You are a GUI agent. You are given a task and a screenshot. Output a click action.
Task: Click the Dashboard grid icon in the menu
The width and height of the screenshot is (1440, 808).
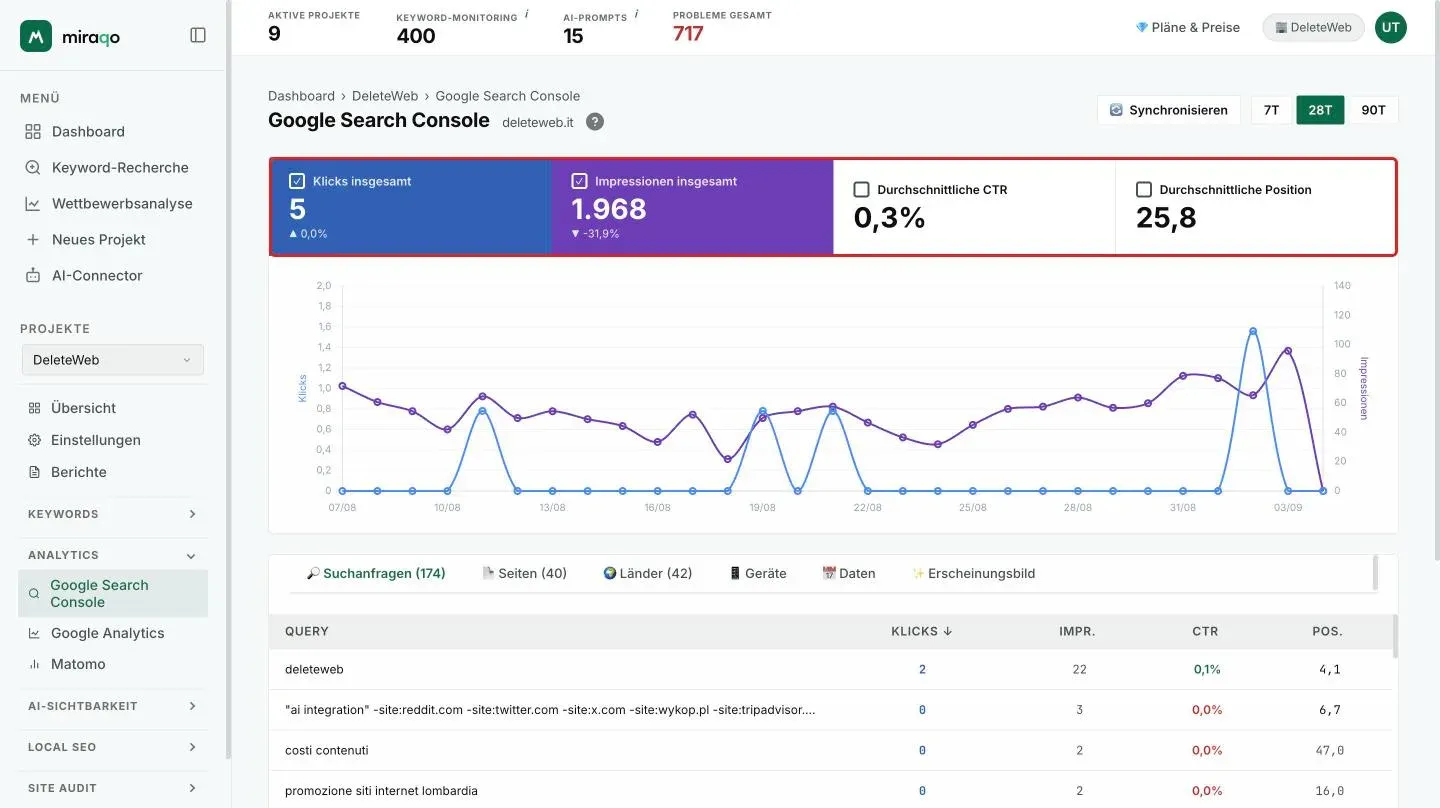tap(33, 132)
